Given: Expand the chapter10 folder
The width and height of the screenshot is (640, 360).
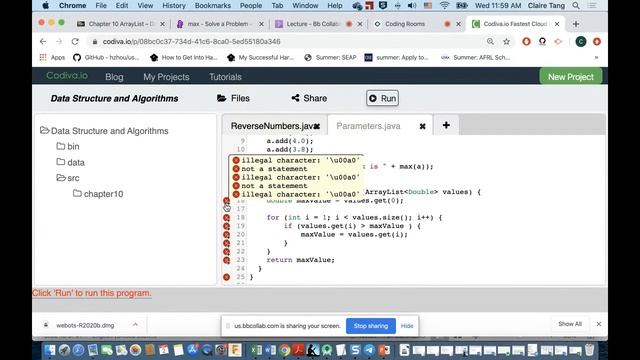Looking at the screenshot, I should click(77, 193).
